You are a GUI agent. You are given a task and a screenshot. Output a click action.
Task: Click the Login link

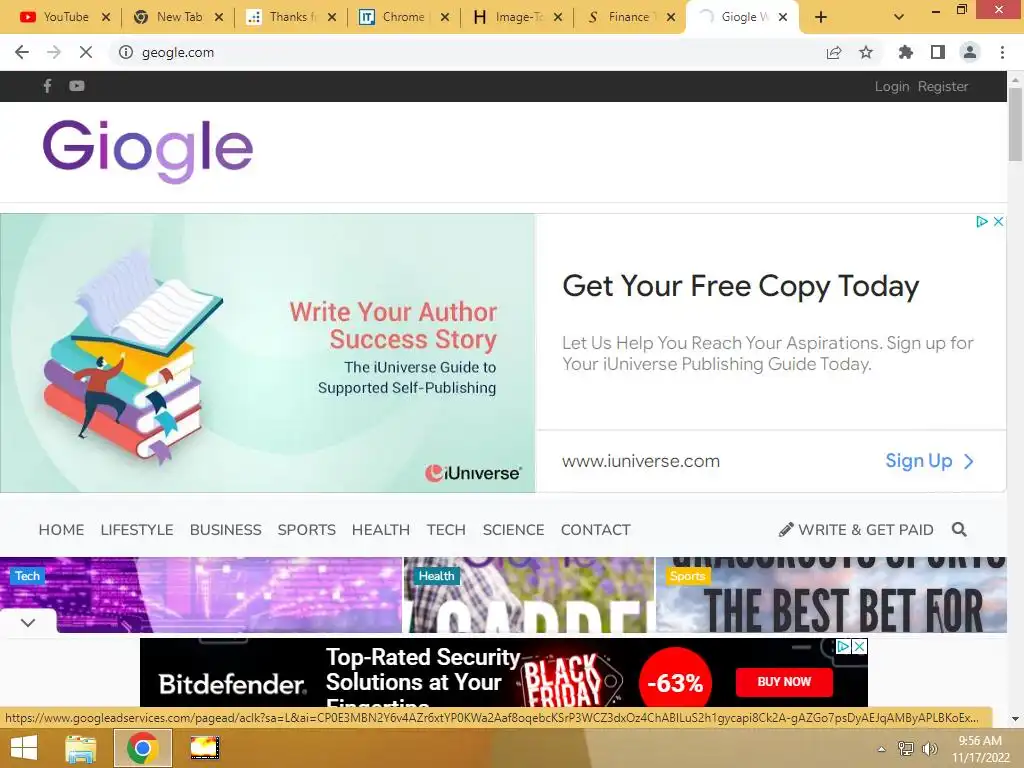pyautogui.click(x=891, y=86)
